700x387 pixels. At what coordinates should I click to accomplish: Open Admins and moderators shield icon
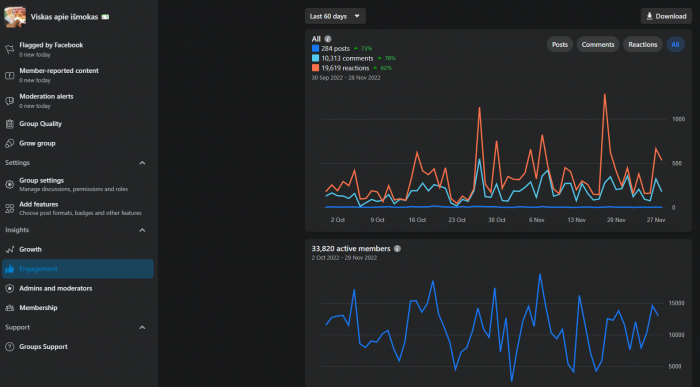9,288
